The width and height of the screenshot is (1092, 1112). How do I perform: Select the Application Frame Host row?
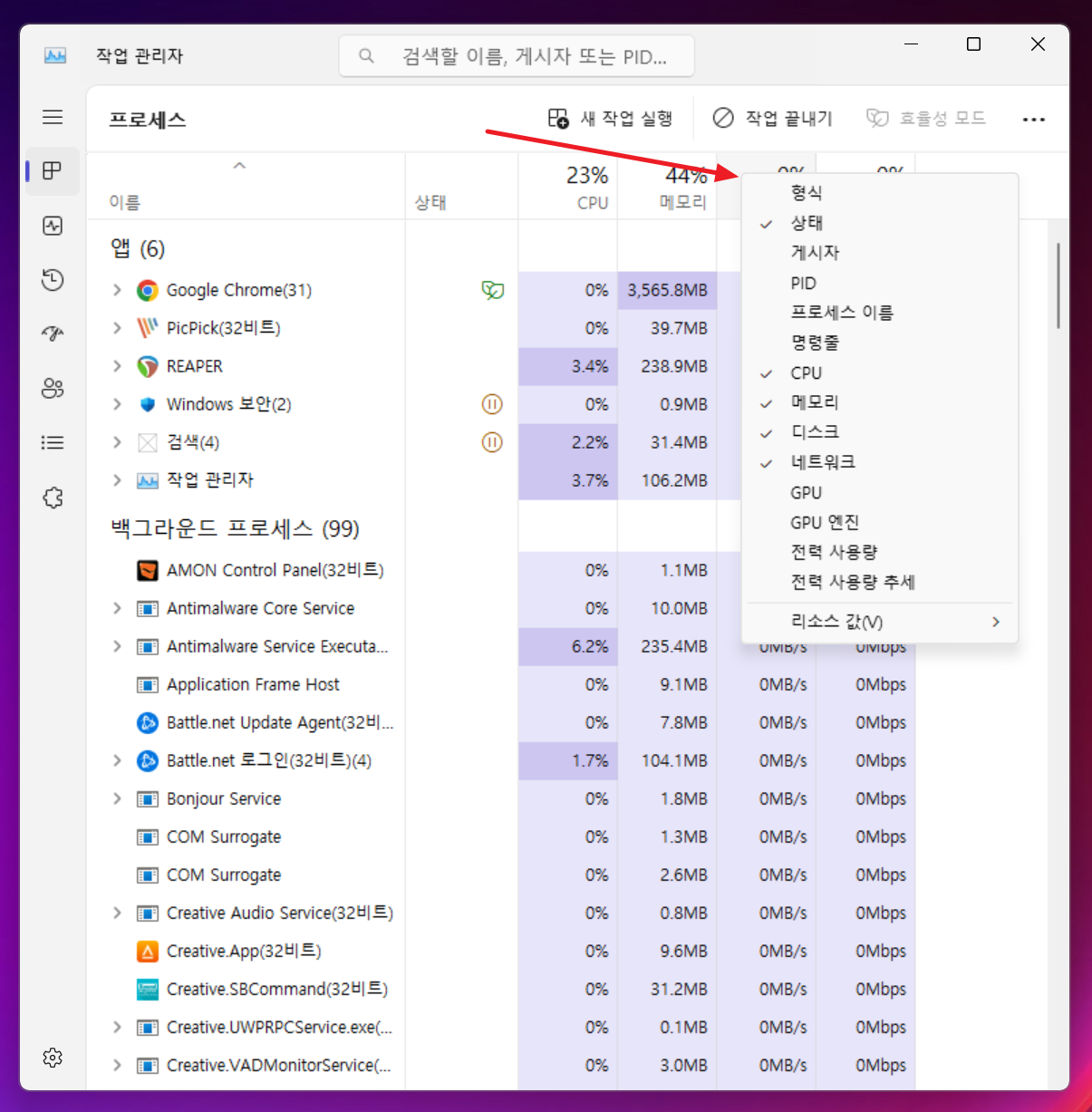click(501, 684)
